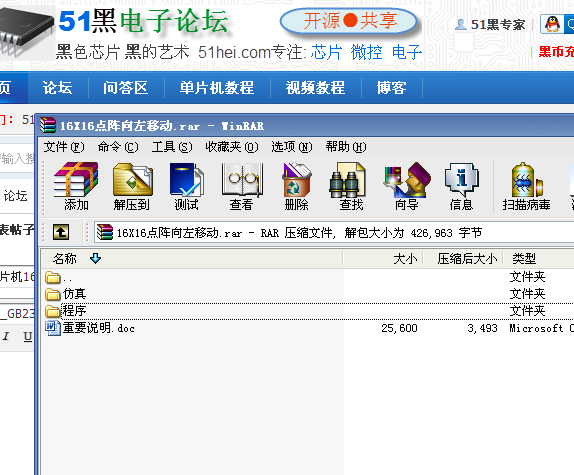The image size is (574, 475).
Task: Click the italic I button in forum editor
Action: click(x=6, y=336)
